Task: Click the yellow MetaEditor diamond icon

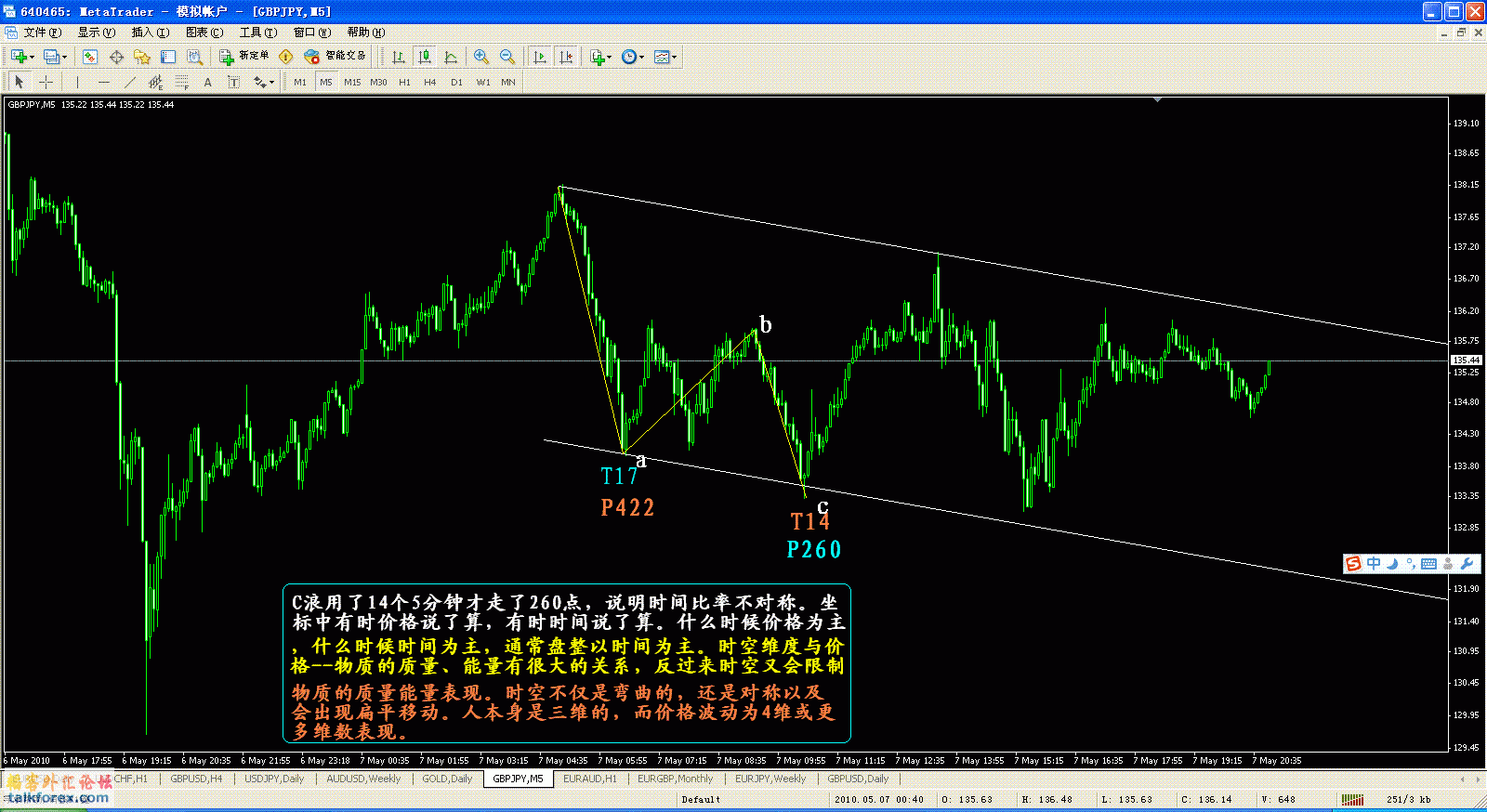Action: coord(286,57)
